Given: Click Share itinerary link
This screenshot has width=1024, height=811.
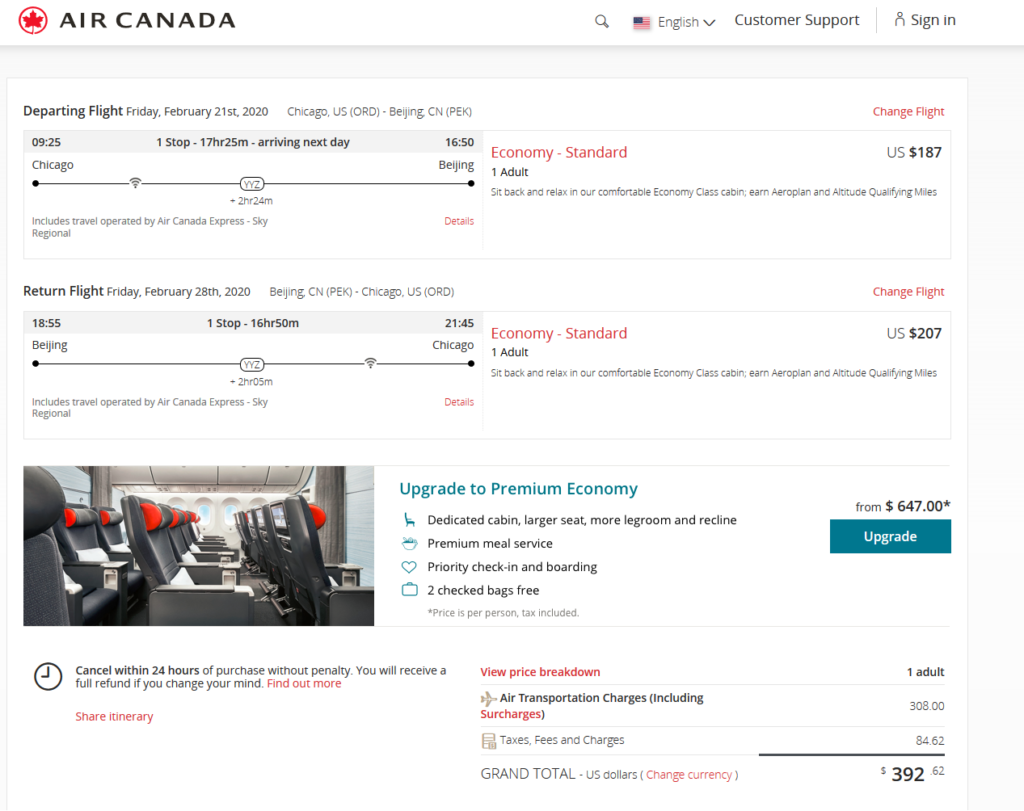Looking at the screenshot, I should point(114,717).
